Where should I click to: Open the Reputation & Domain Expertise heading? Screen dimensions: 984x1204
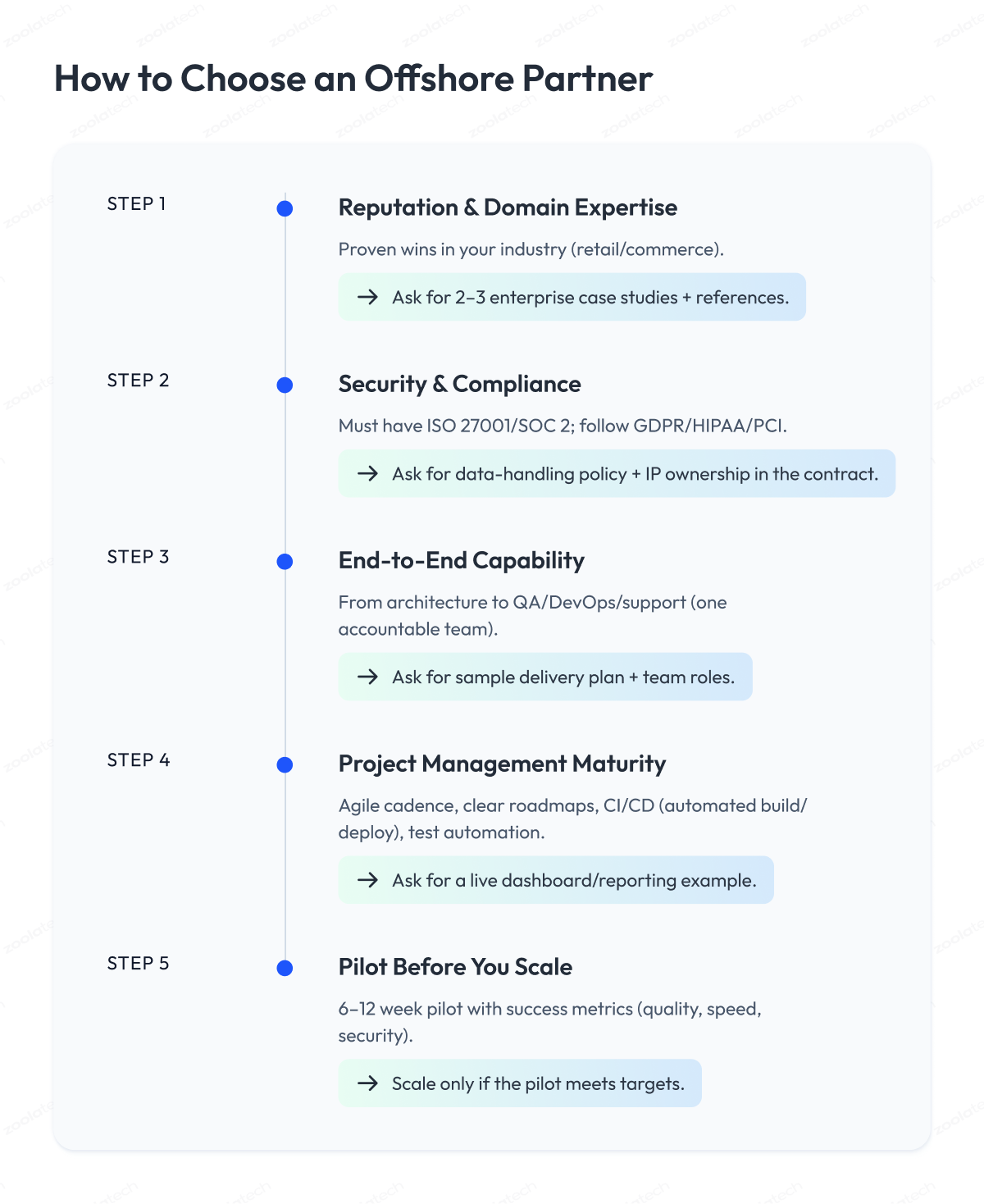click(x=508, y=208)
